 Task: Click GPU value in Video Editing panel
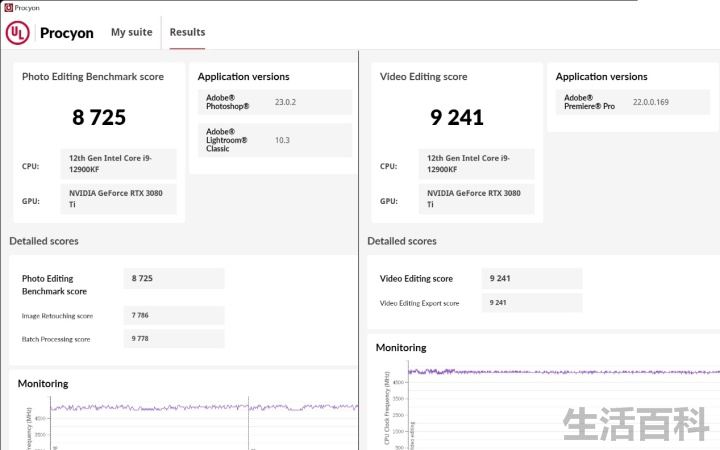point(476,199)
